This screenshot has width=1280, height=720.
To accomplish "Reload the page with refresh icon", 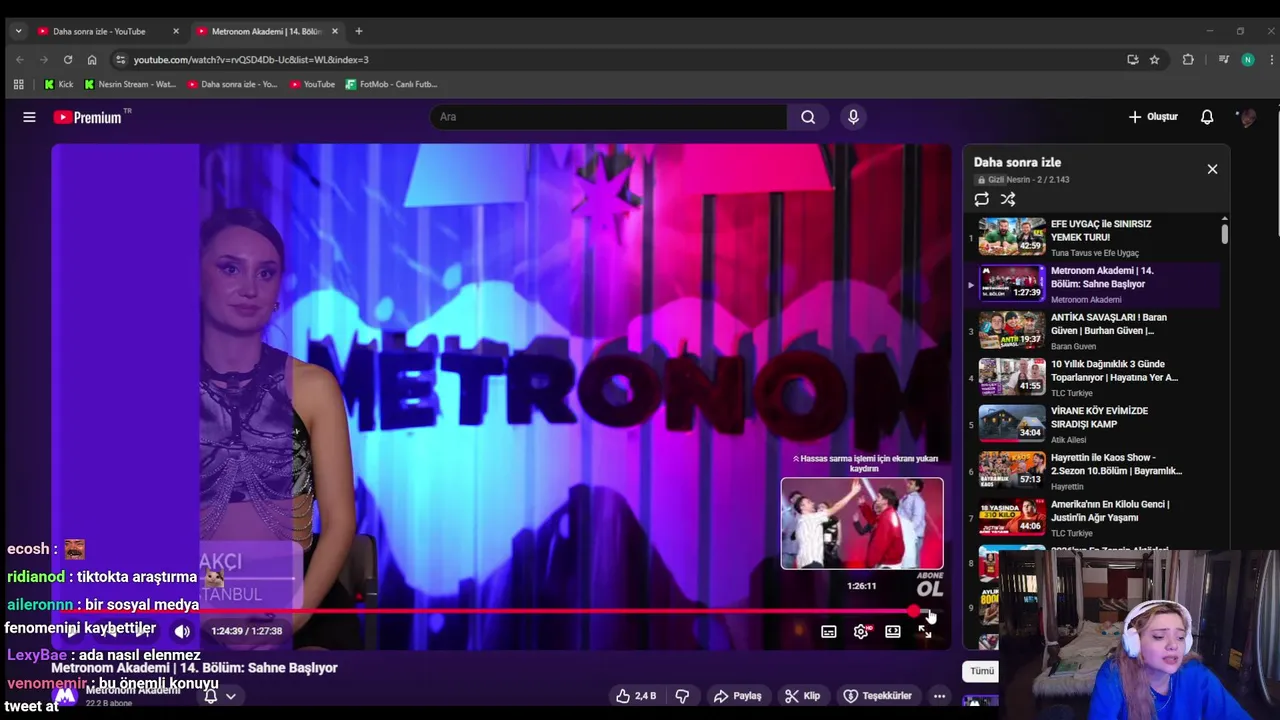I will tap(67, 60).
